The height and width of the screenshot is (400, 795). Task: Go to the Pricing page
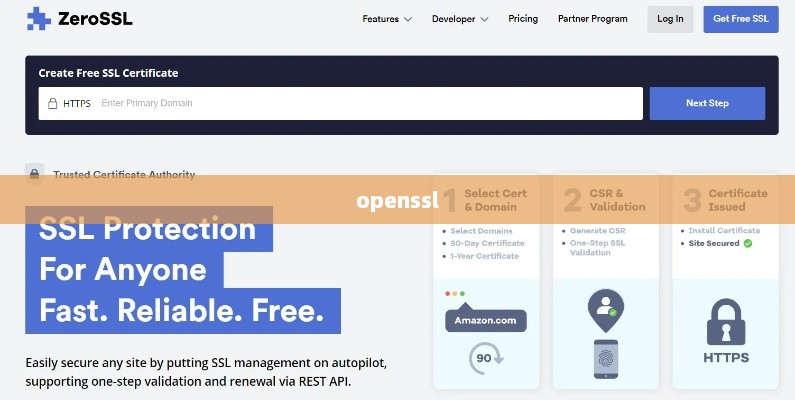(523, 19)
